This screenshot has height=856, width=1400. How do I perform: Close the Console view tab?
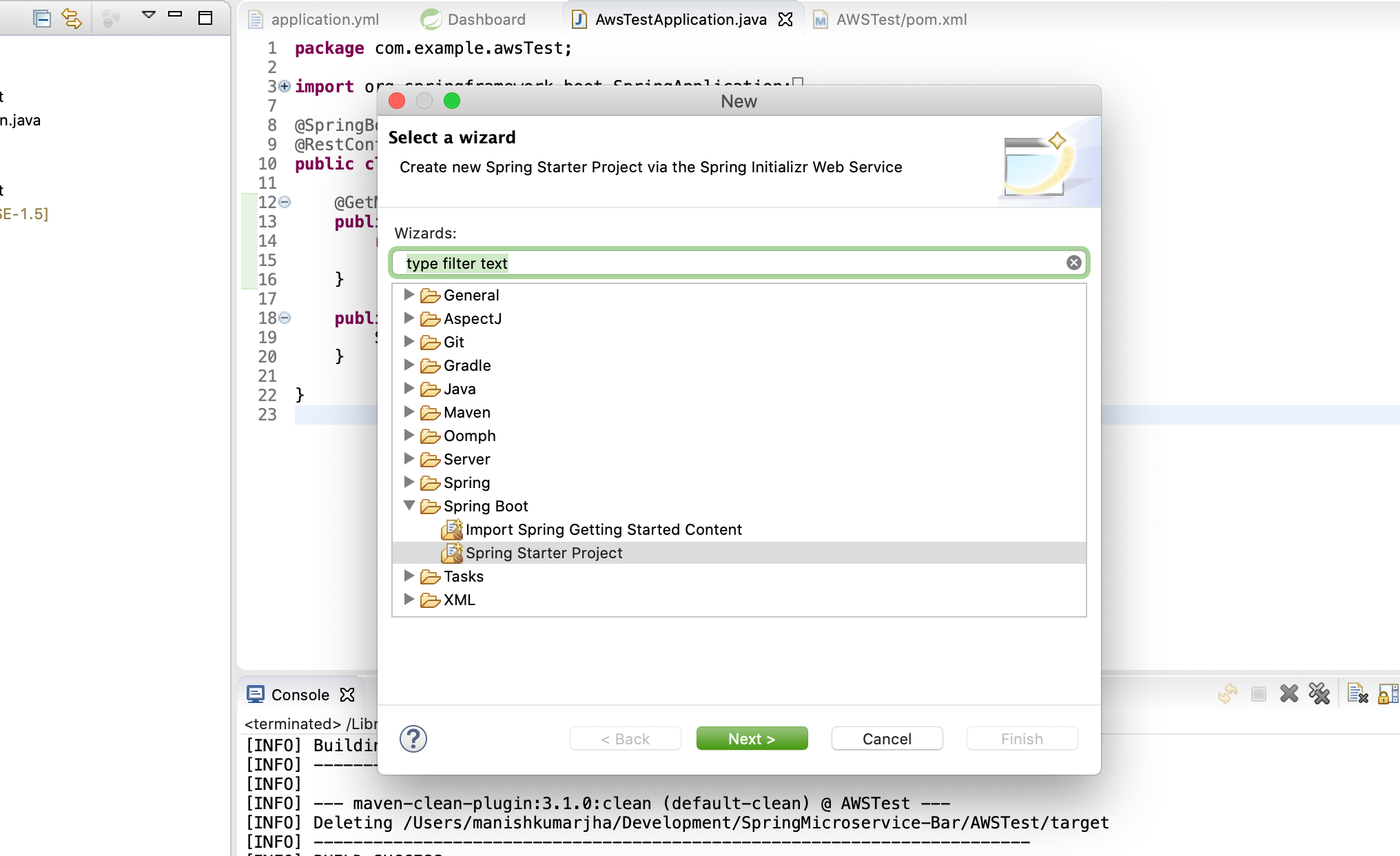[347, 695]
